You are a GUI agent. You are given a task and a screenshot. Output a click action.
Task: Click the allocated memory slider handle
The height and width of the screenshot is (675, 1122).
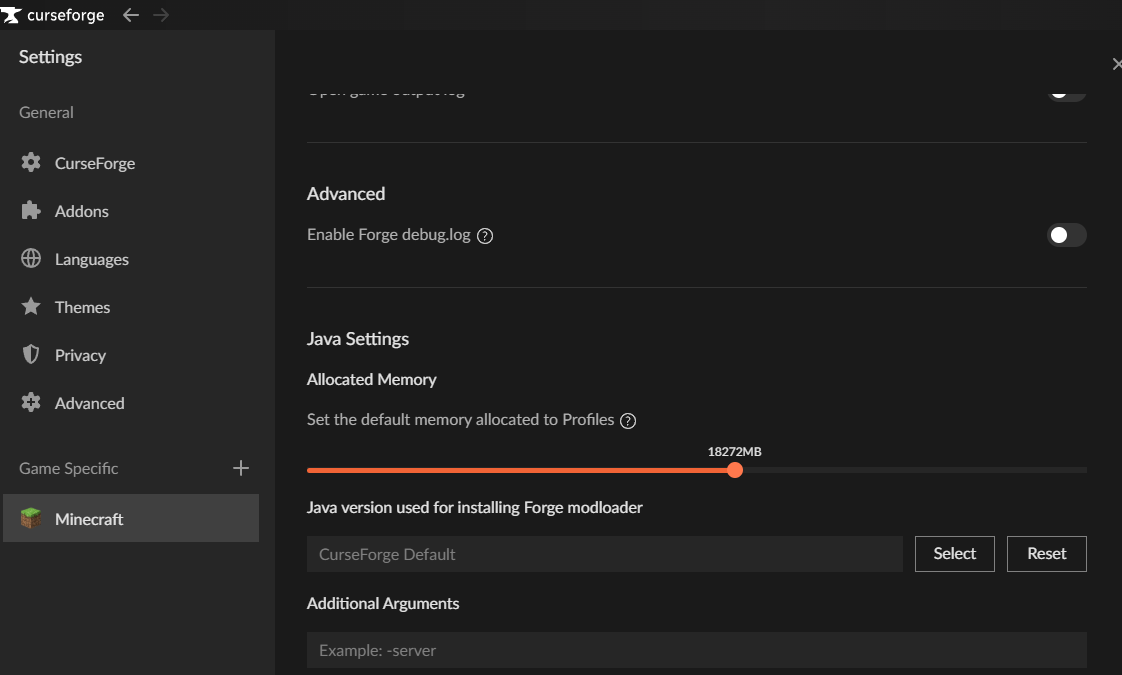(x=735, y=470)
